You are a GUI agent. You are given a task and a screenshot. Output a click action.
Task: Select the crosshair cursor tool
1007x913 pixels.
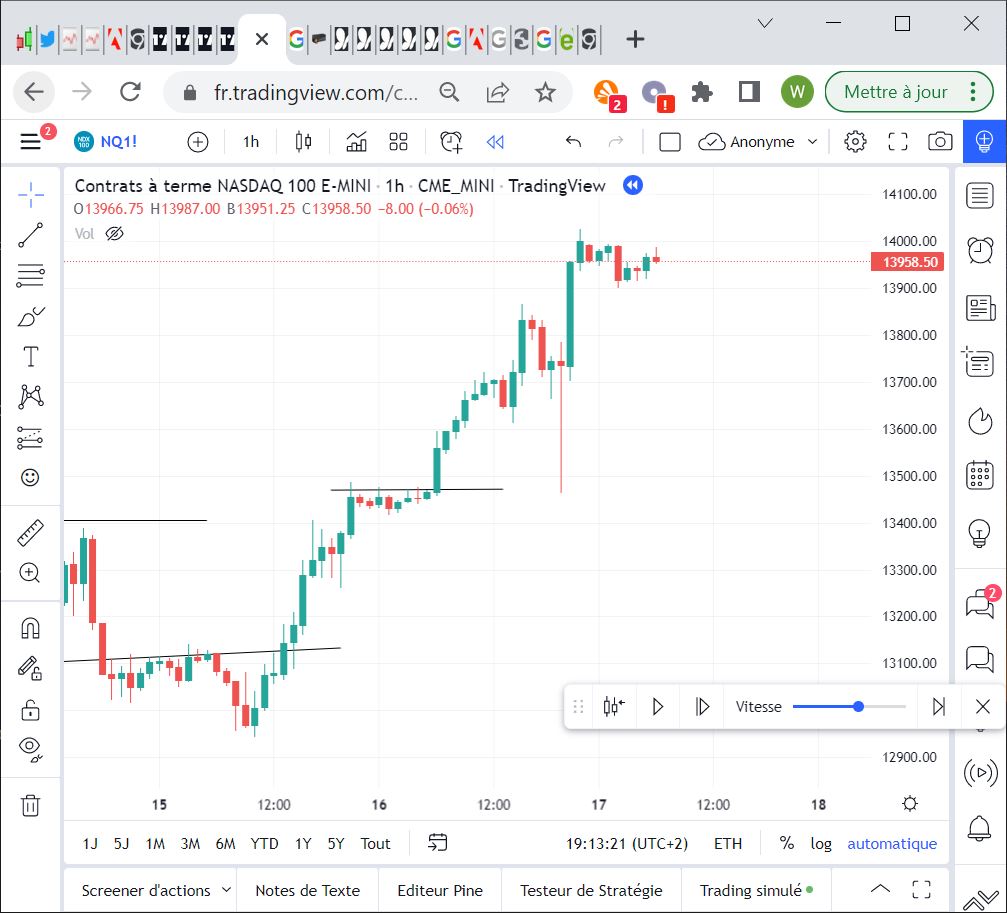coord(30,195)
